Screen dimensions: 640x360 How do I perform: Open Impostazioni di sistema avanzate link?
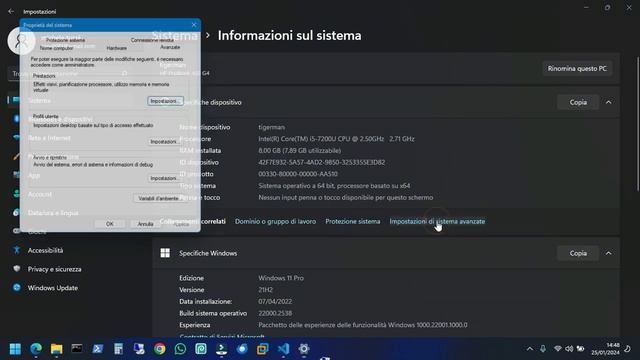(x=437, y=221)
